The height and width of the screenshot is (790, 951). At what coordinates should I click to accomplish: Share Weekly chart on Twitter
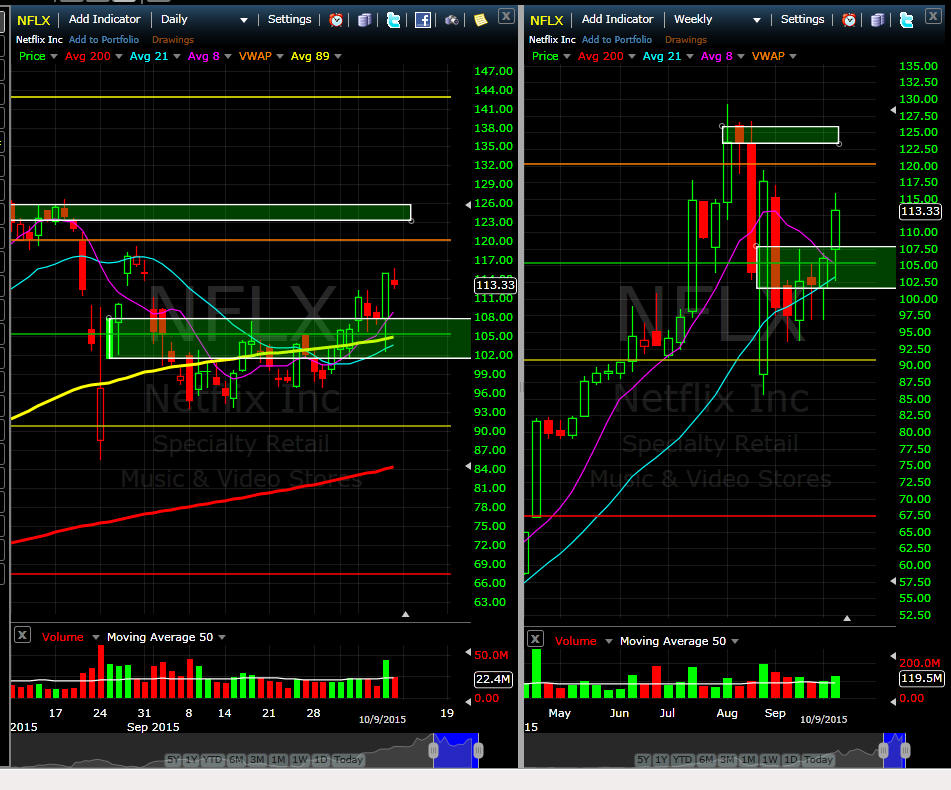(906, 20)
